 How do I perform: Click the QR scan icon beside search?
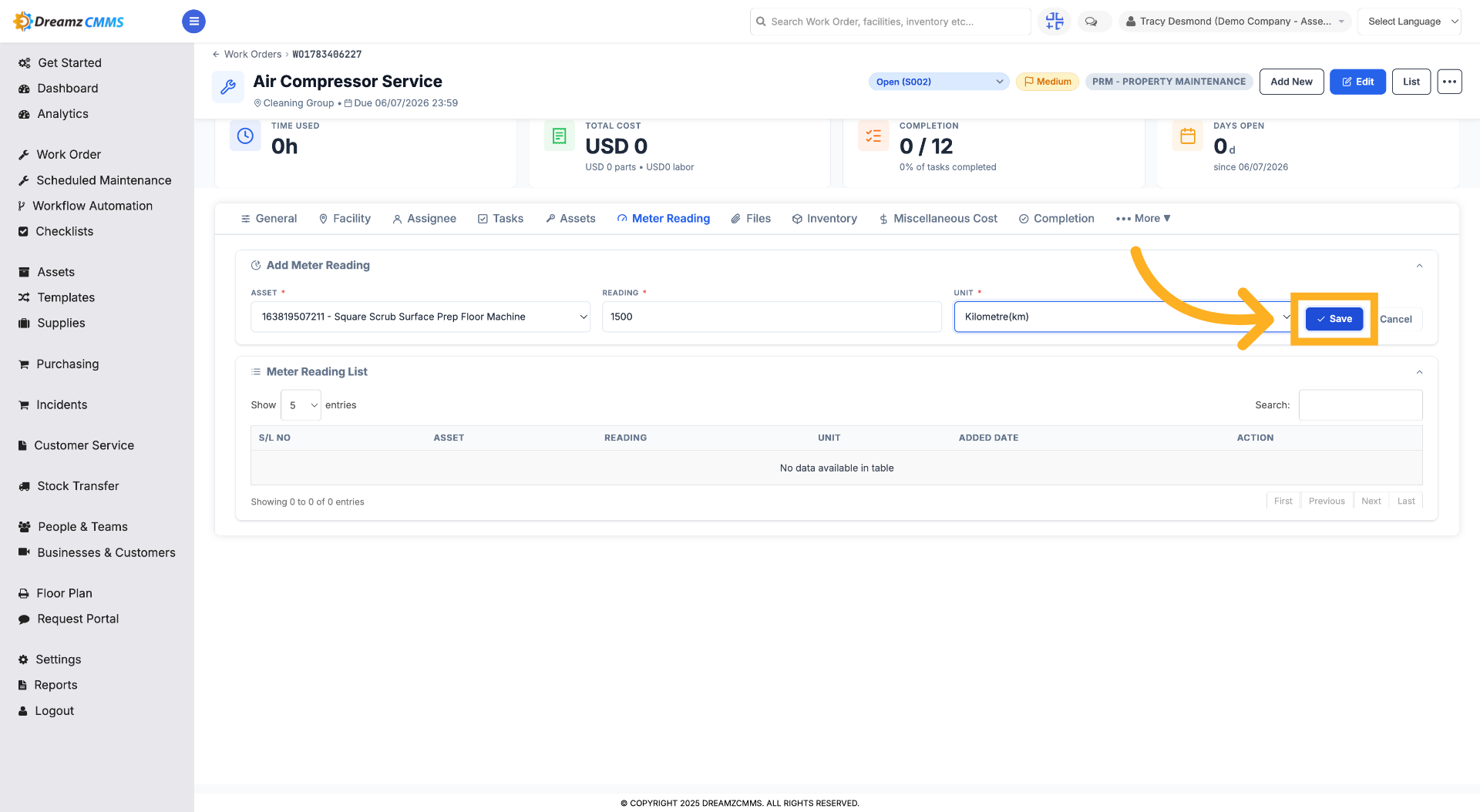[1054, 22]
